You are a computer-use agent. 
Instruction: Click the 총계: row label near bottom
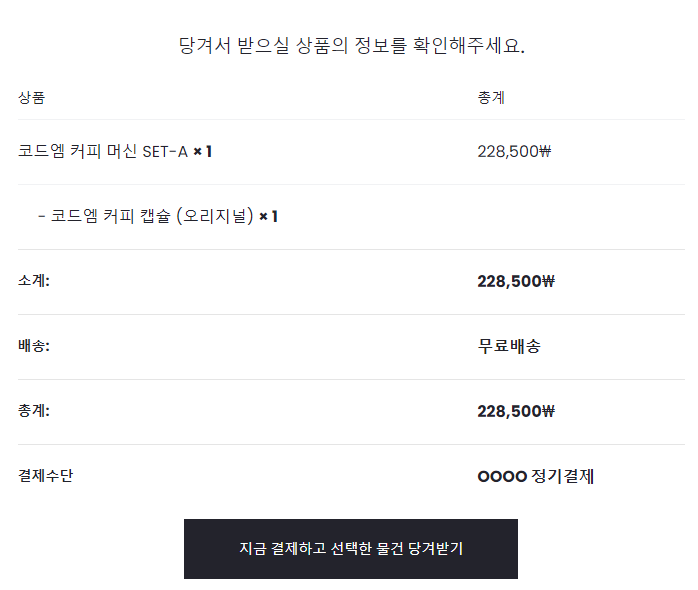[x=34, y=411]
